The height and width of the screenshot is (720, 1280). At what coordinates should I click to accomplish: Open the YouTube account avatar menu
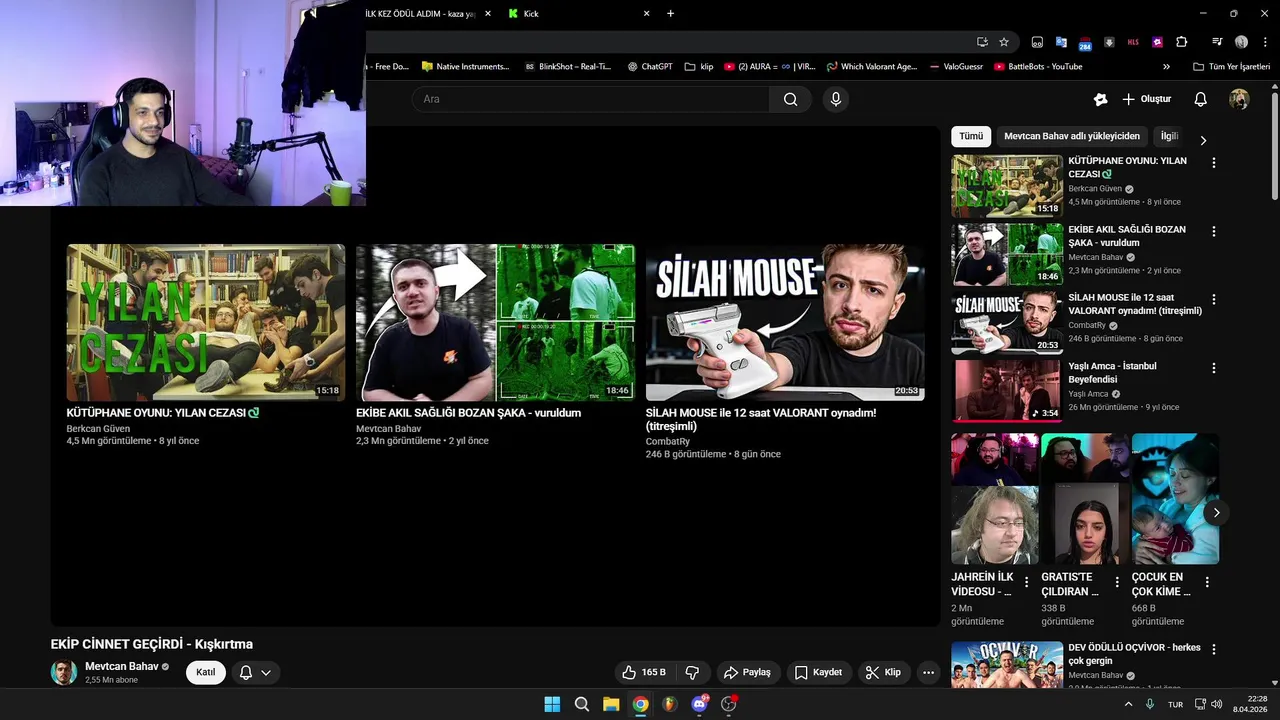coord(1239,99)
